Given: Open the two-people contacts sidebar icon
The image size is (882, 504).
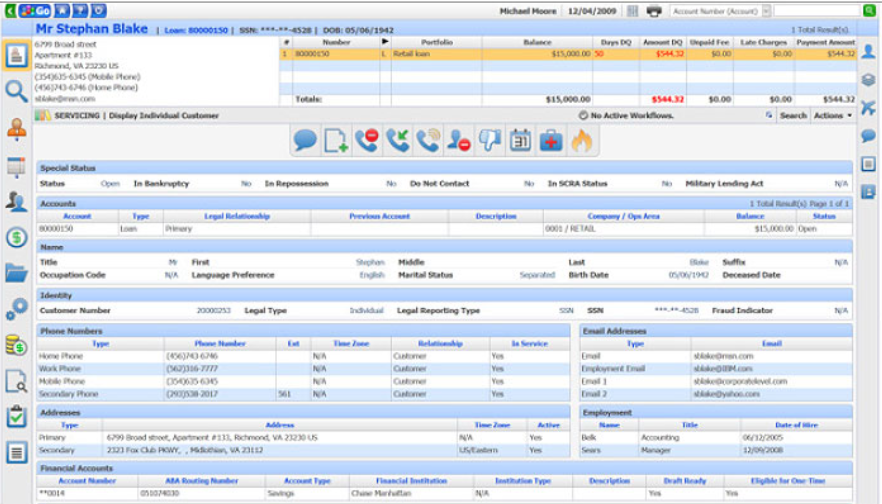Looking at the screenshot, I should coord(16,201).
